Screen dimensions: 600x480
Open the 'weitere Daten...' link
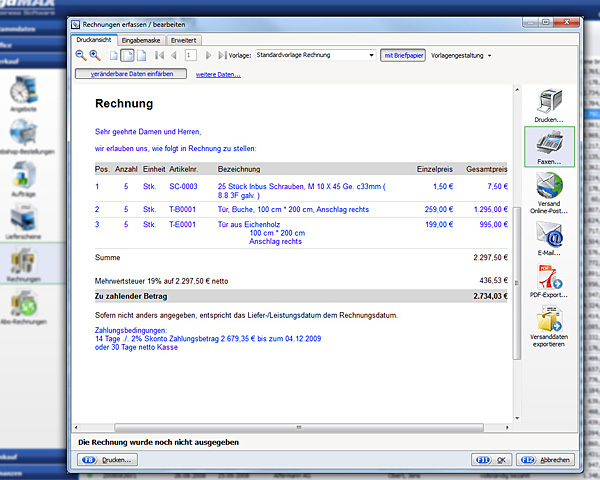218,75
